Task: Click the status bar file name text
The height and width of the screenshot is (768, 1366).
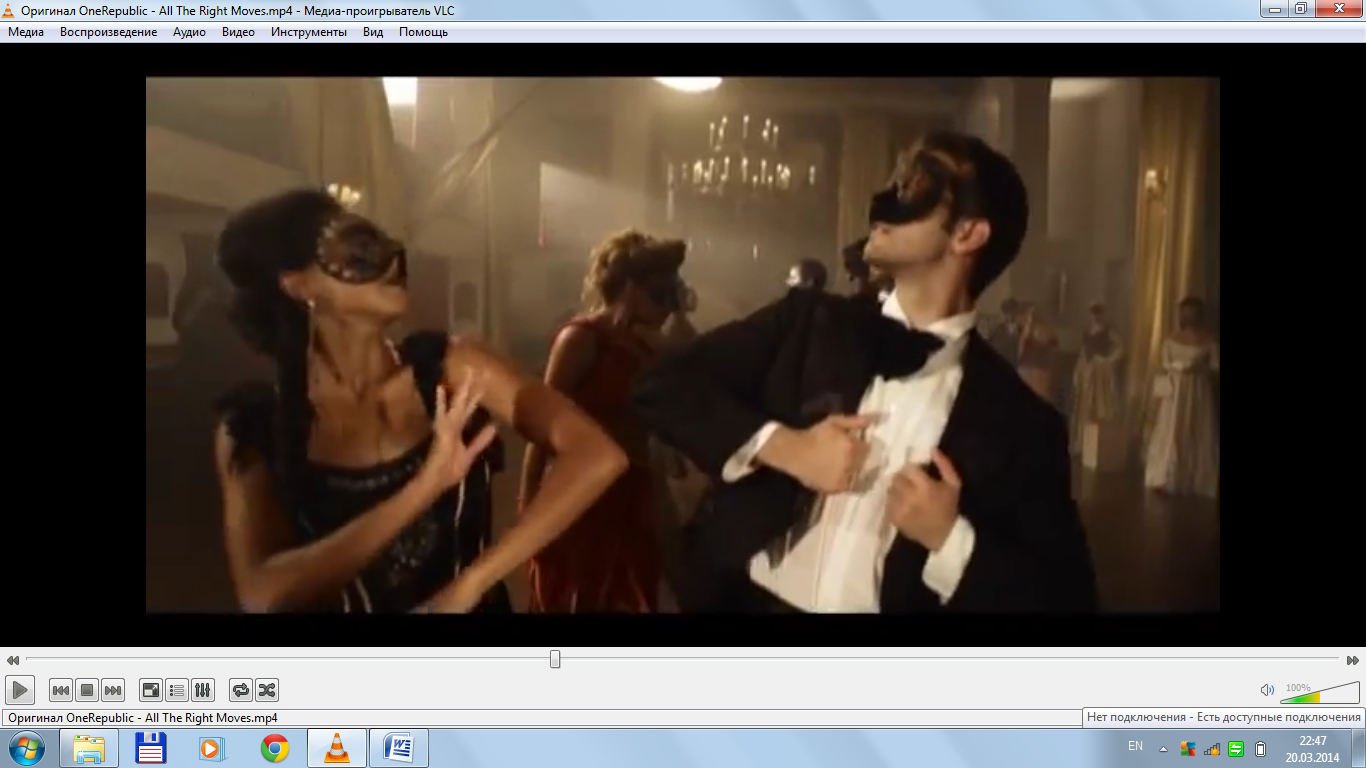Action: pyautogui.click(x=143, y=718)
